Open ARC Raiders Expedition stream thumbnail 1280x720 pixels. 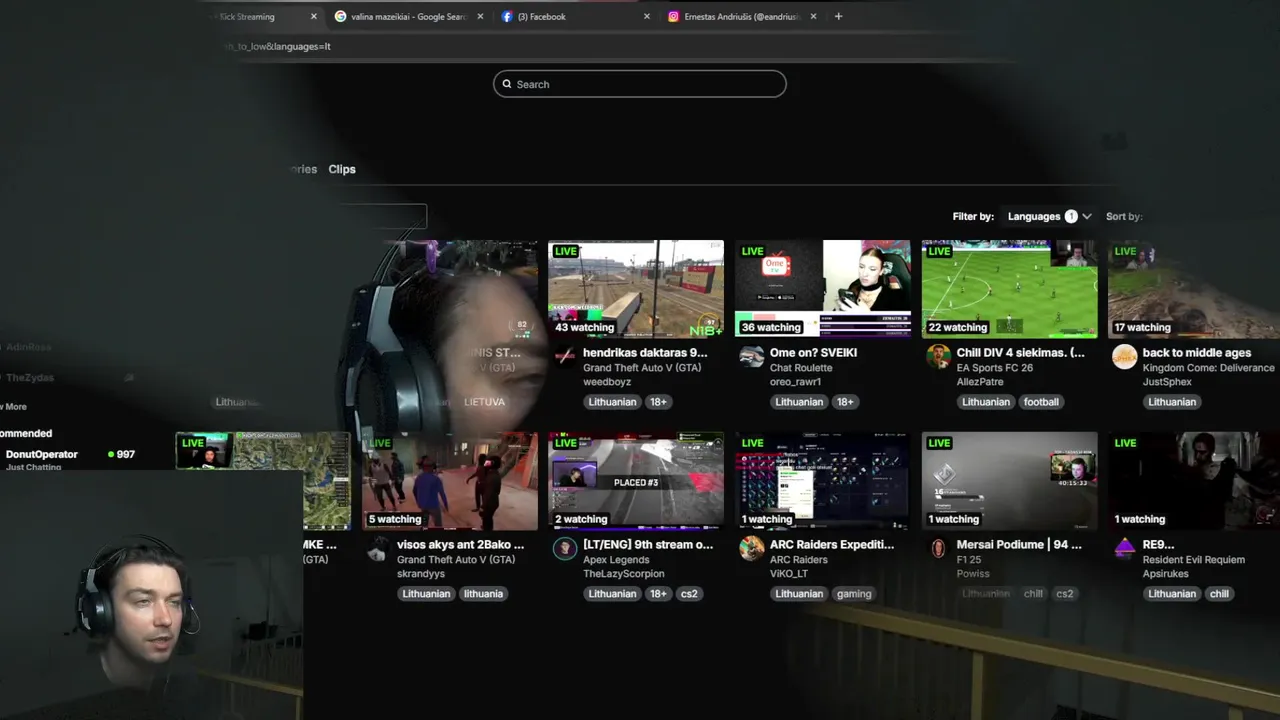823,481
